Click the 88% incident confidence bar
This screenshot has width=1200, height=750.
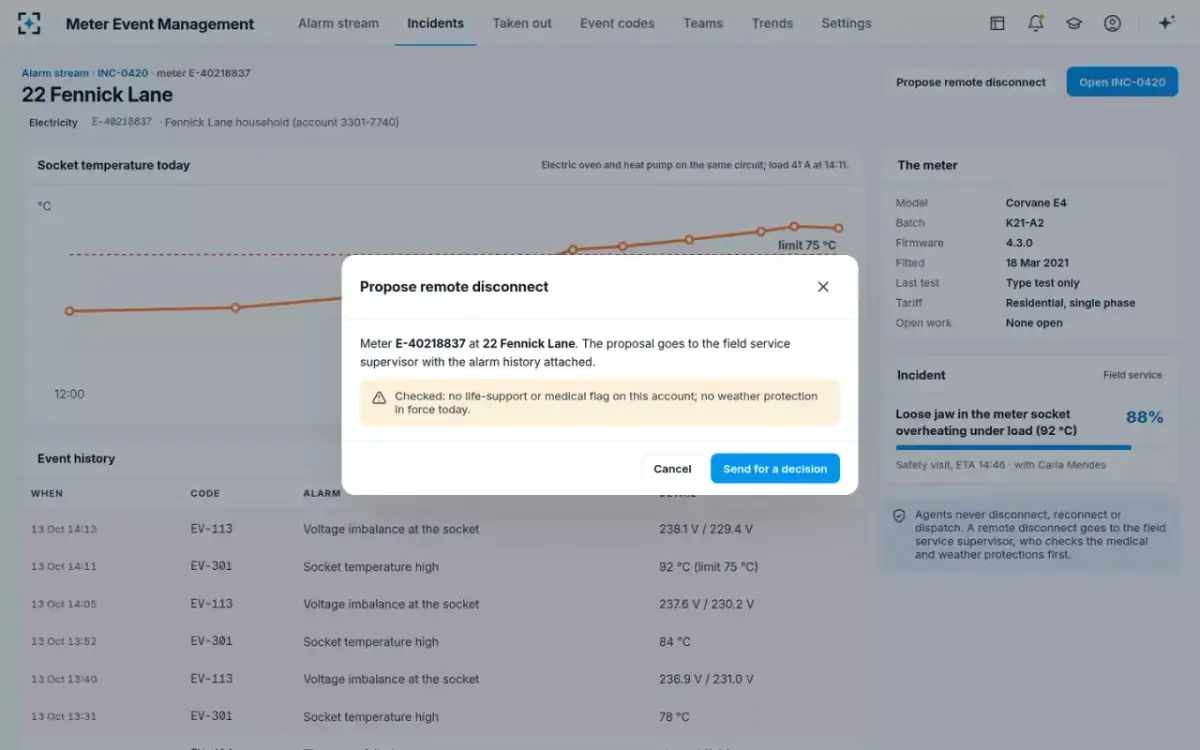(1029, 447)
